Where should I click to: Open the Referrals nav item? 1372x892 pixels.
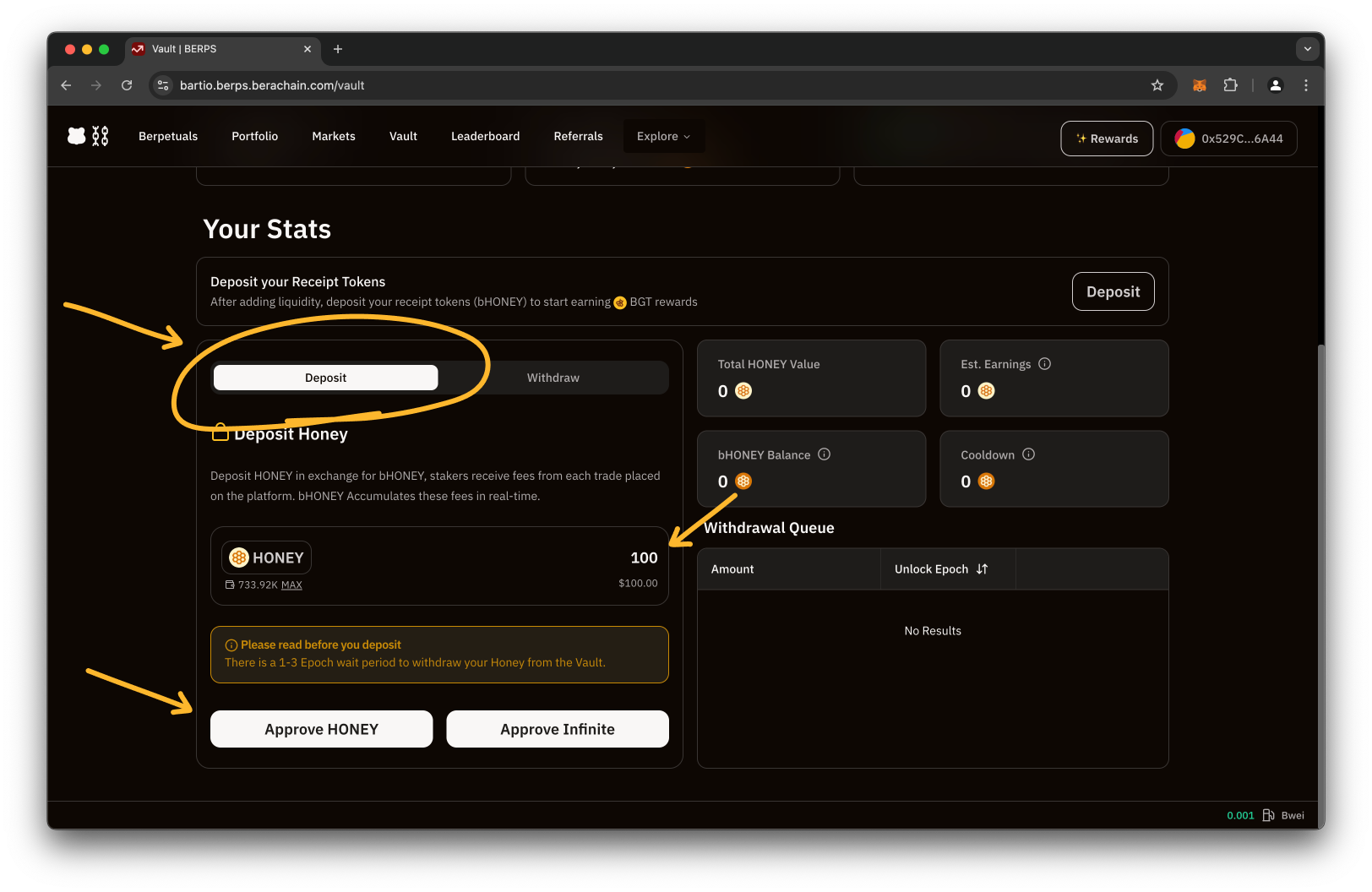(579, 136)
